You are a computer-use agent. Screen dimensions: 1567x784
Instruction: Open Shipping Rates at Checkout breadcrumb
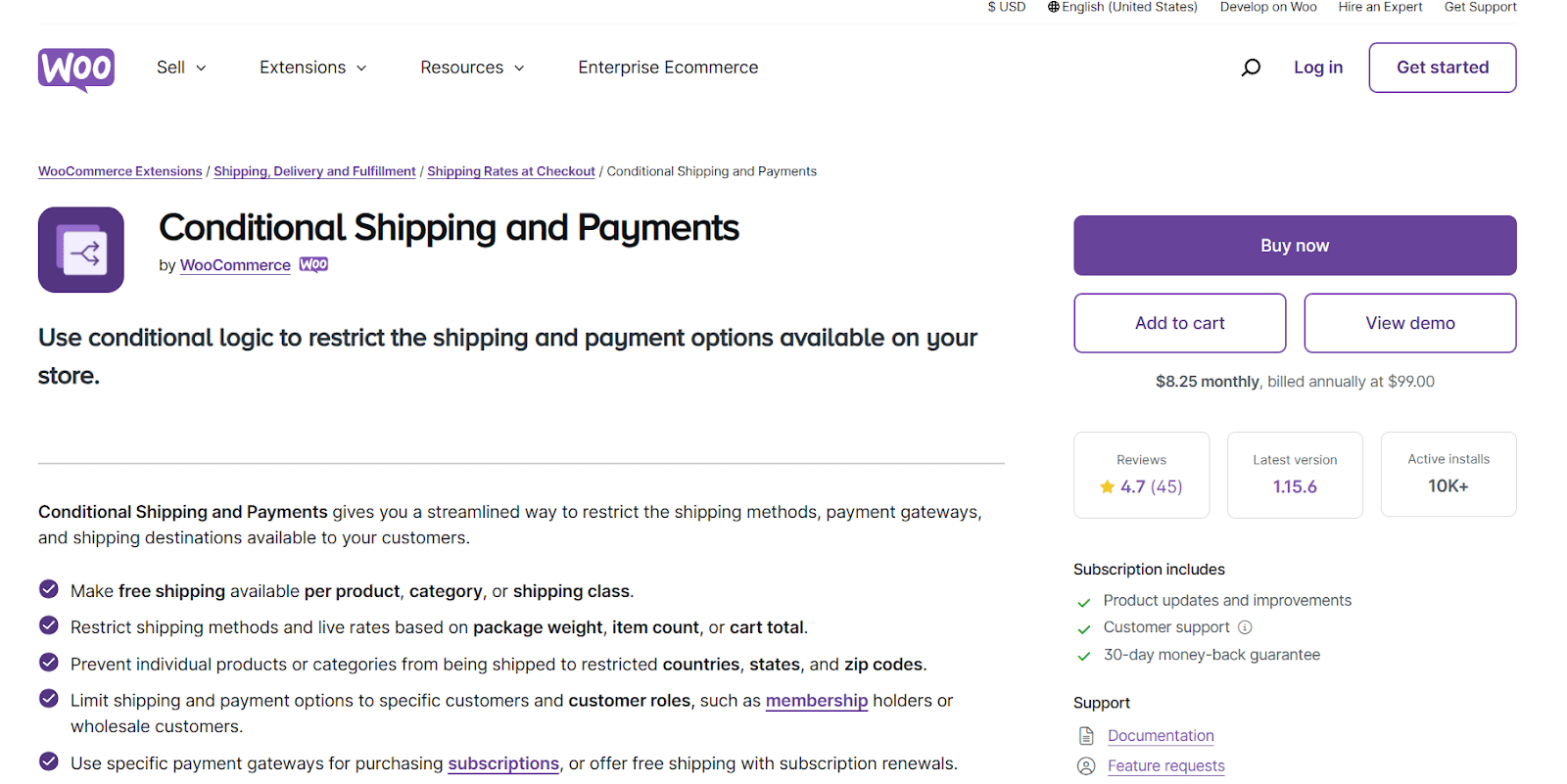pos(511,171)
